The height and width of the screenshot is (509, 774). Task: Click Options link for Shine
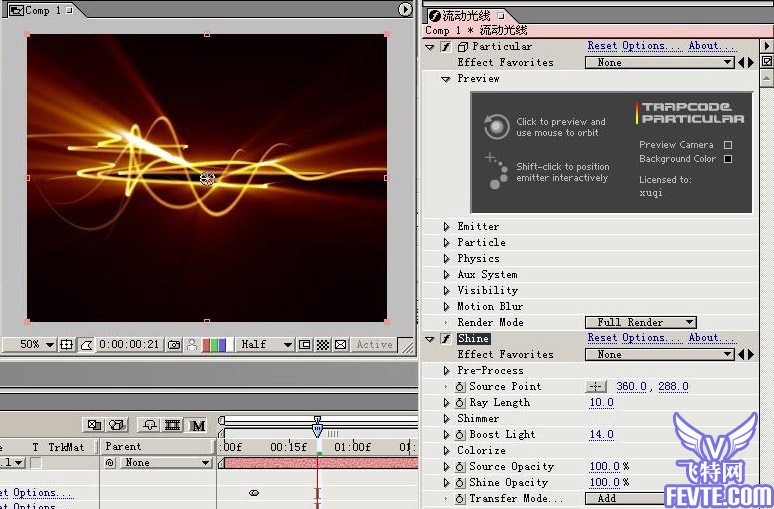click(x=651, y=338)
